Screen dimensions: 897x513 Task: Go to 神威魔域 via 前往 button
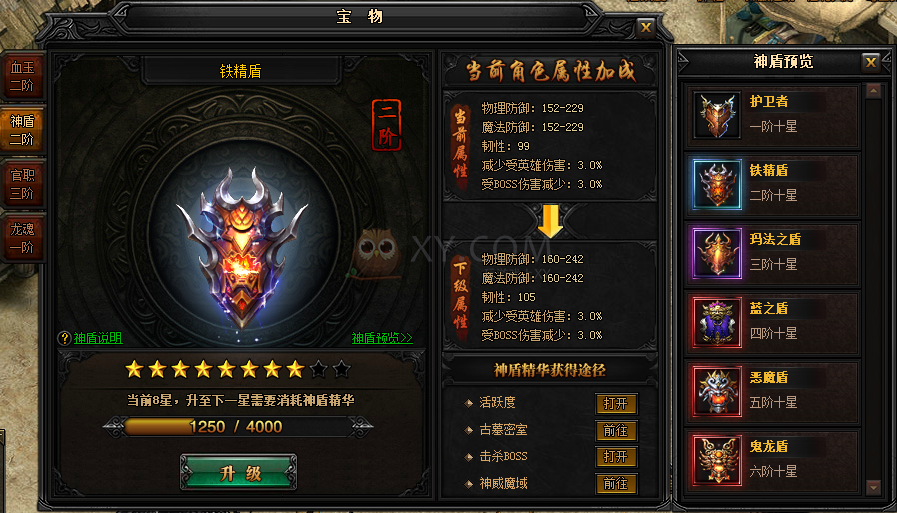(x=616, y=483)
